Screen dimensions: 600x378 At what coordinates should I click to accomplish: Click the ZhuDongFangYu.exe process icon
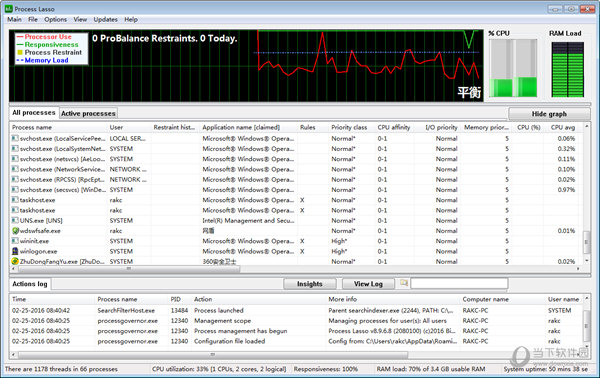point(15,261)
